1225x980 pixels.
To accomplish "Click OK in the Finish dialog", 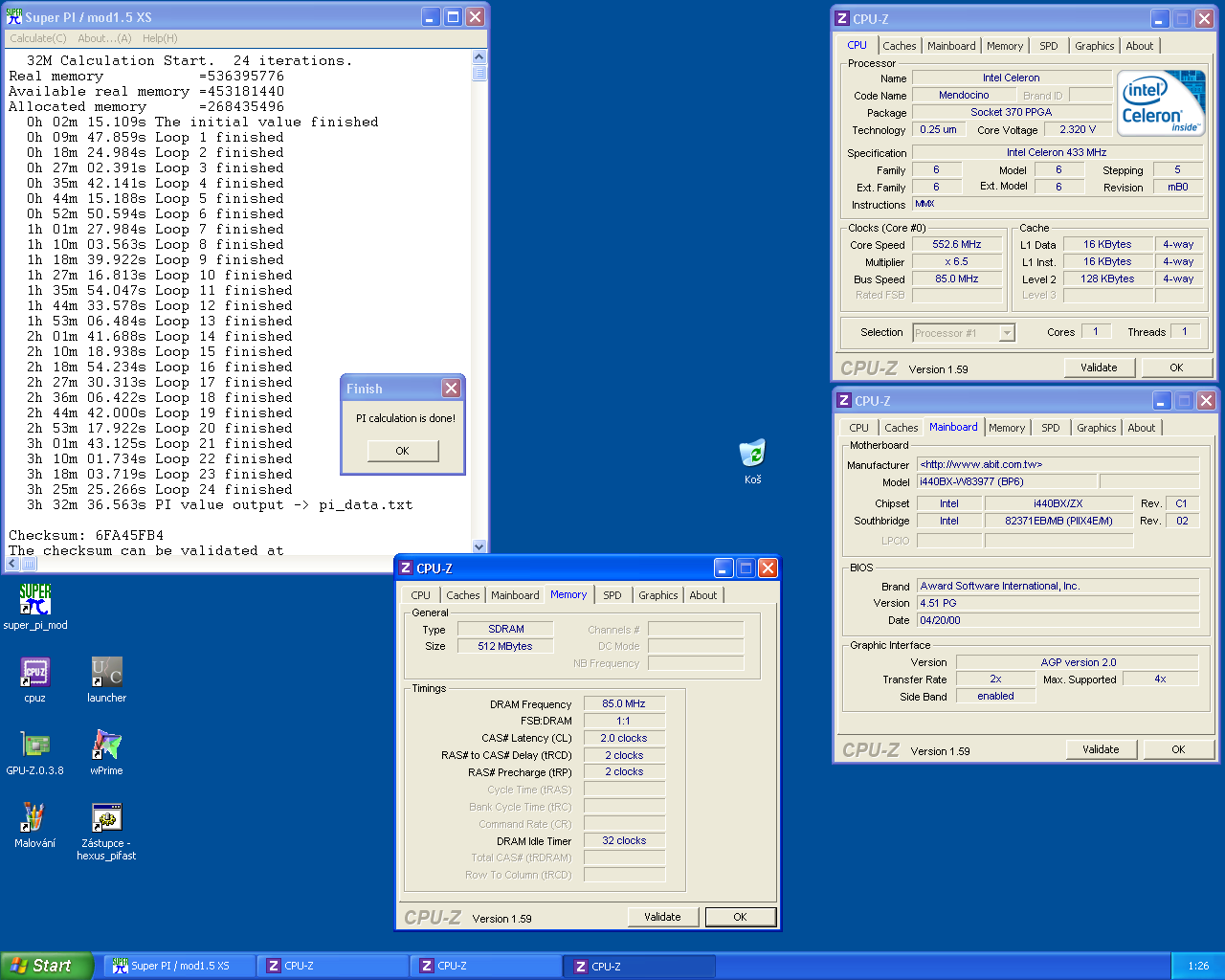I will pyautogui.click(x=403, y=451).
